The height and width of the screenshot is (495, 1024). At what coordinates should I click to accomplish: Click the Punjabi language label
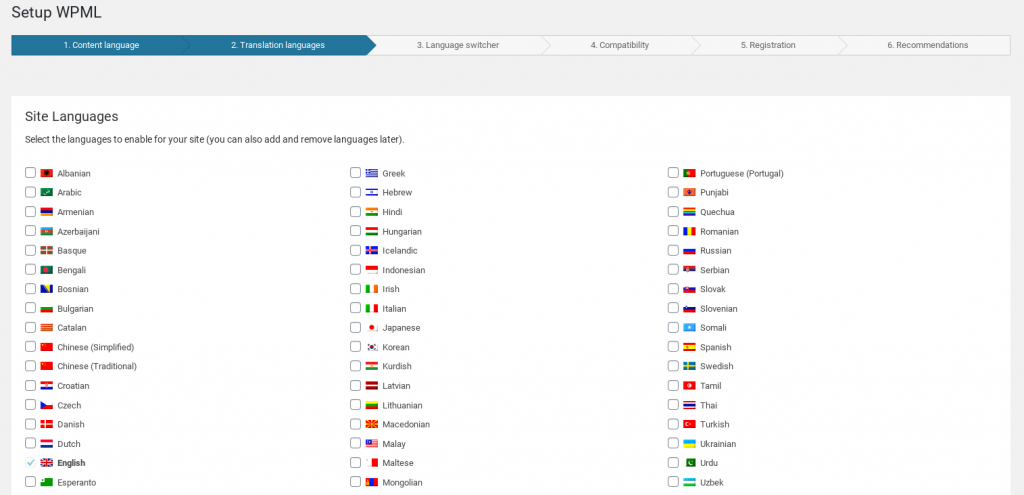(x=714, y=193)
